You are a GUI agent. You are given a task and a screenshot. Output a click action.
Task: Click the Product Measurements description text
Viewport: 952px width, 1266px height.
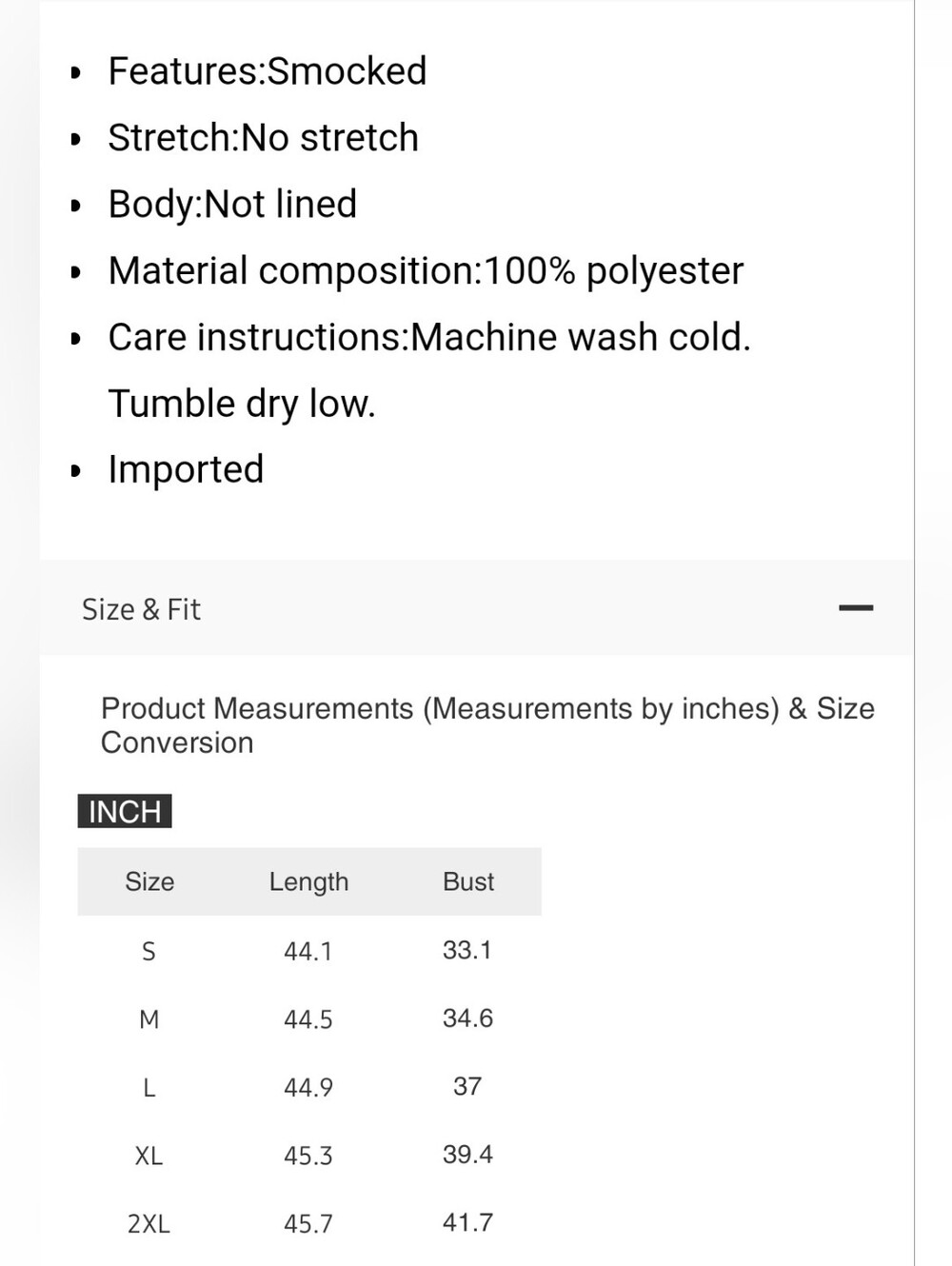tap(487, 725)
